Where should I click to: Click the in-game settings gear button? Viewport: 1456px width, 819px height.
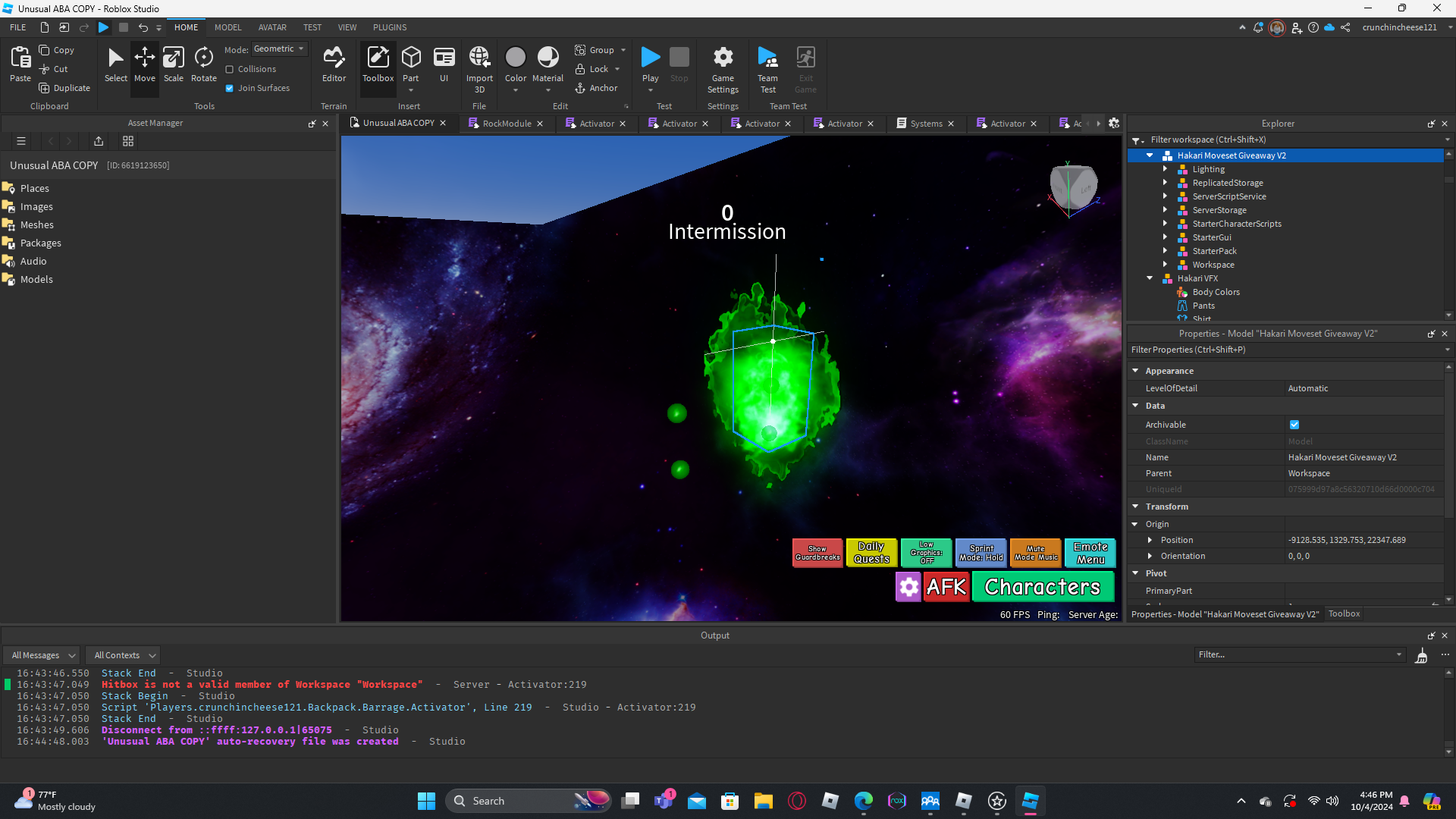[x=908, y=586]
